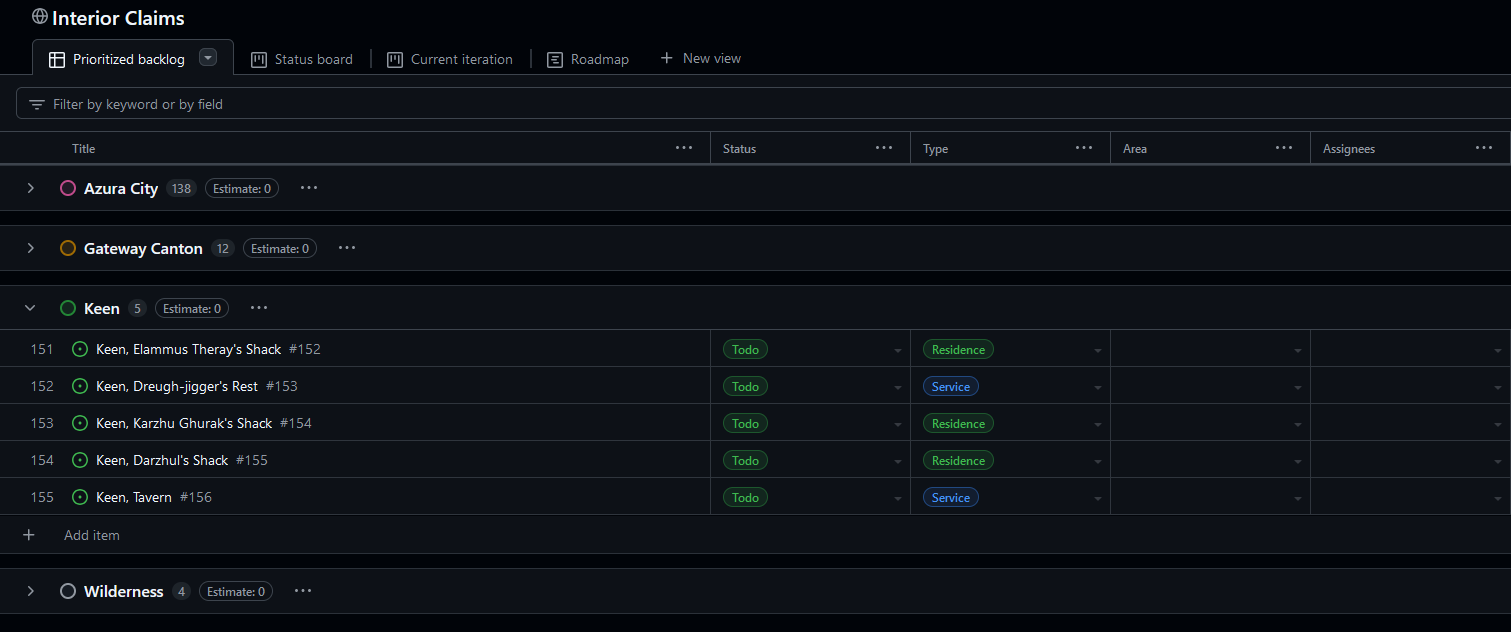Open Gateway Canton group actions menu
The height and width of the screenshot is (632, 1511).
coord(347,248)
